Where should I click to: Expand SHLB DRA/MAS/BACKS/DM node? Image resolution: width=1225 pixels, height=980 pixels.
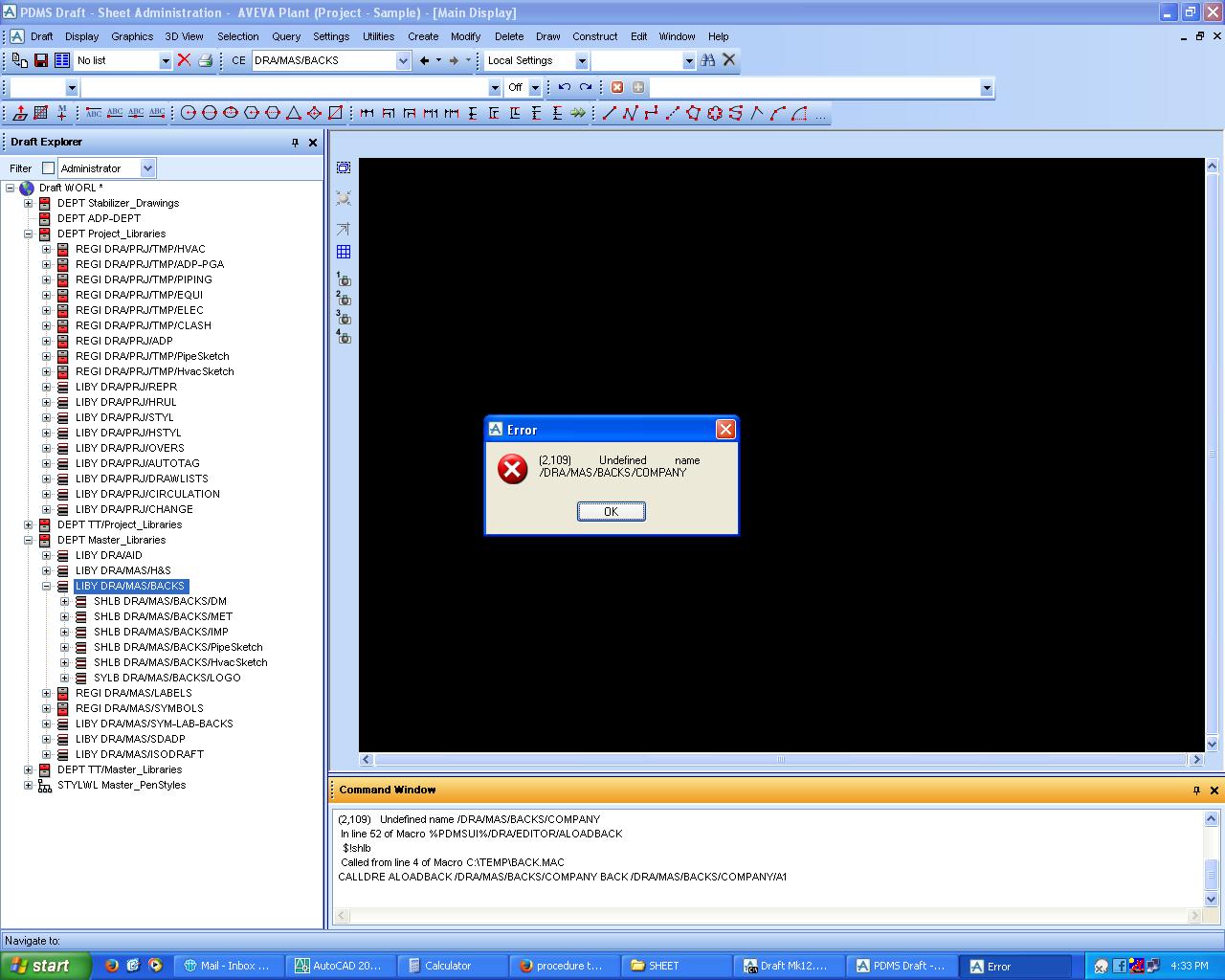coord(64,601)
